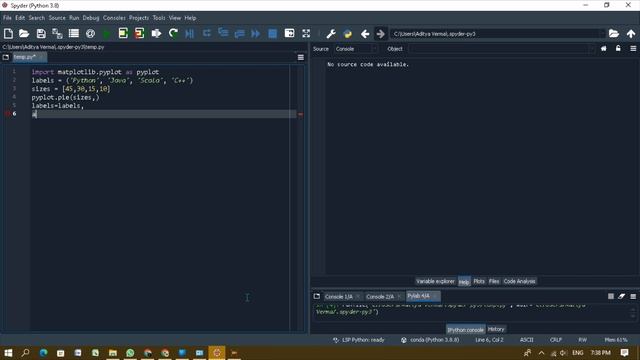This screenshot has width=640, height=360.
Task: Toggle the Help pane lock
Action: click(x=618, y=49)
